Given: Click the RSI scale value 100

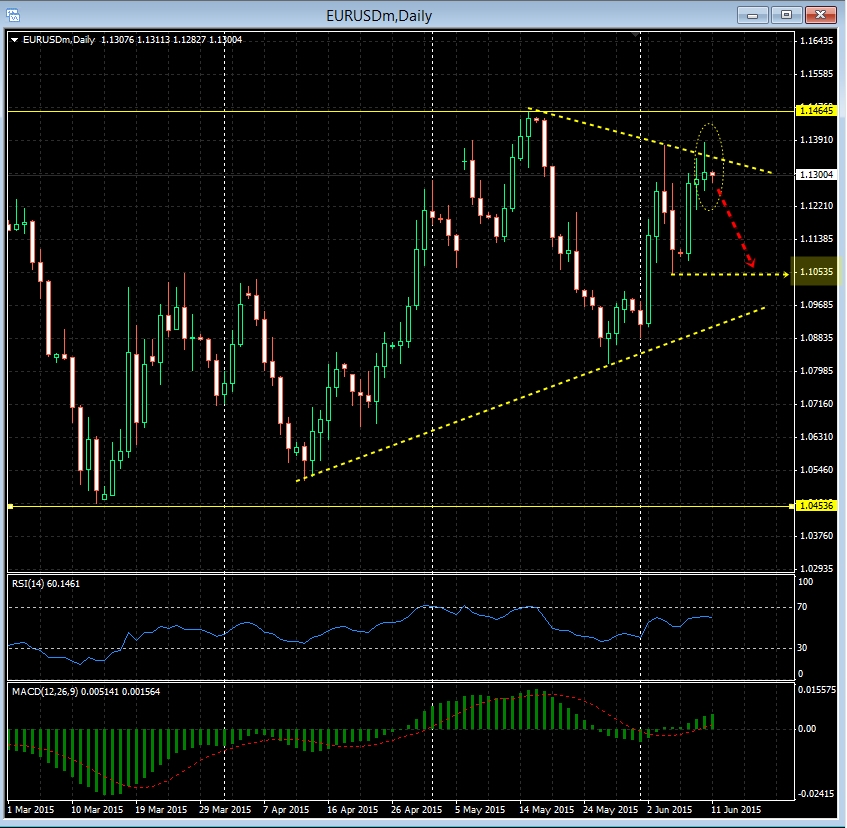Looking at the screenshot, I should (x=805, y=582).
